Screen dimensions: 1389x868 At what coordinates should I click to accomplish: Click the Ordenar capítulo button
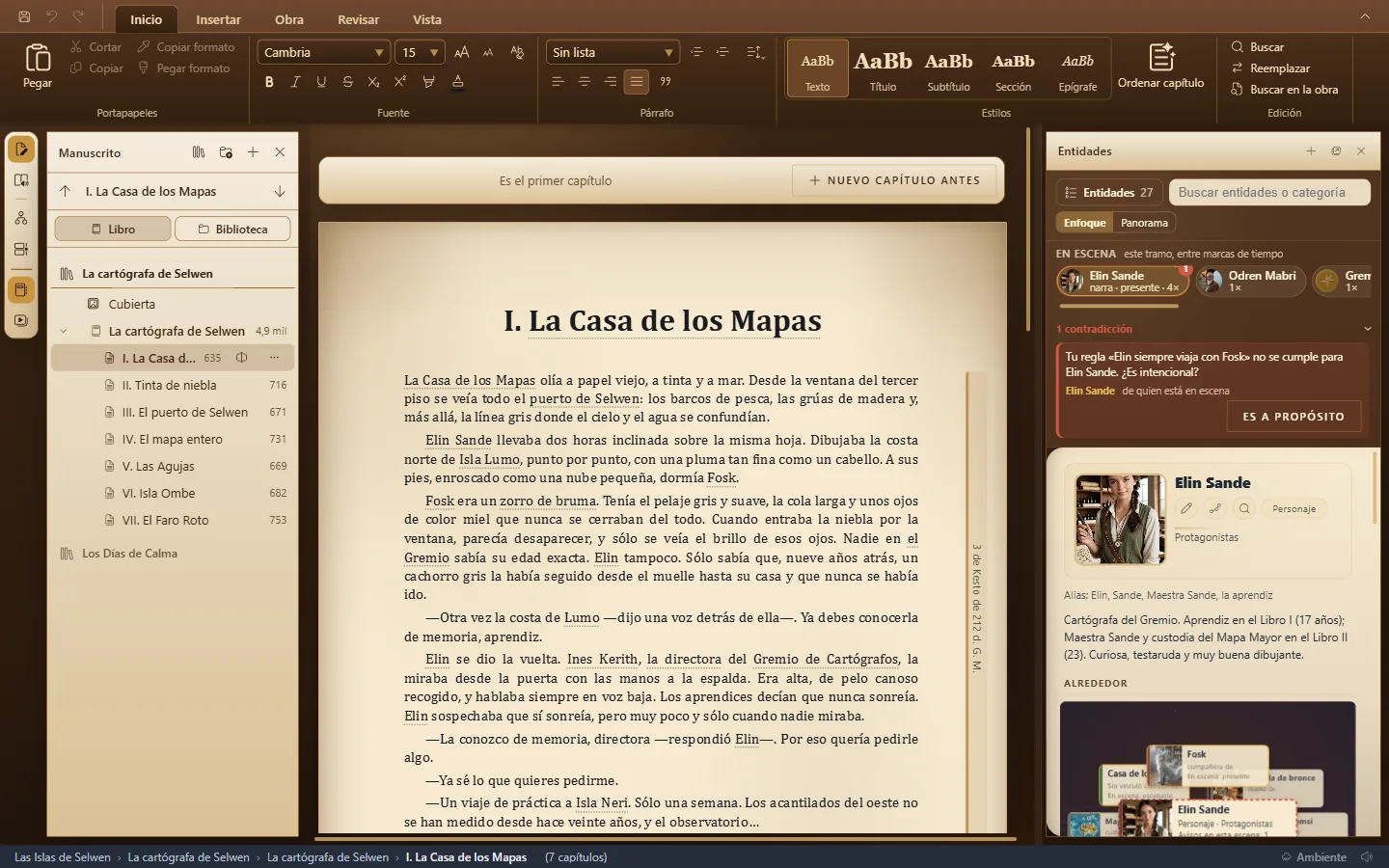tap(1160, 67)
